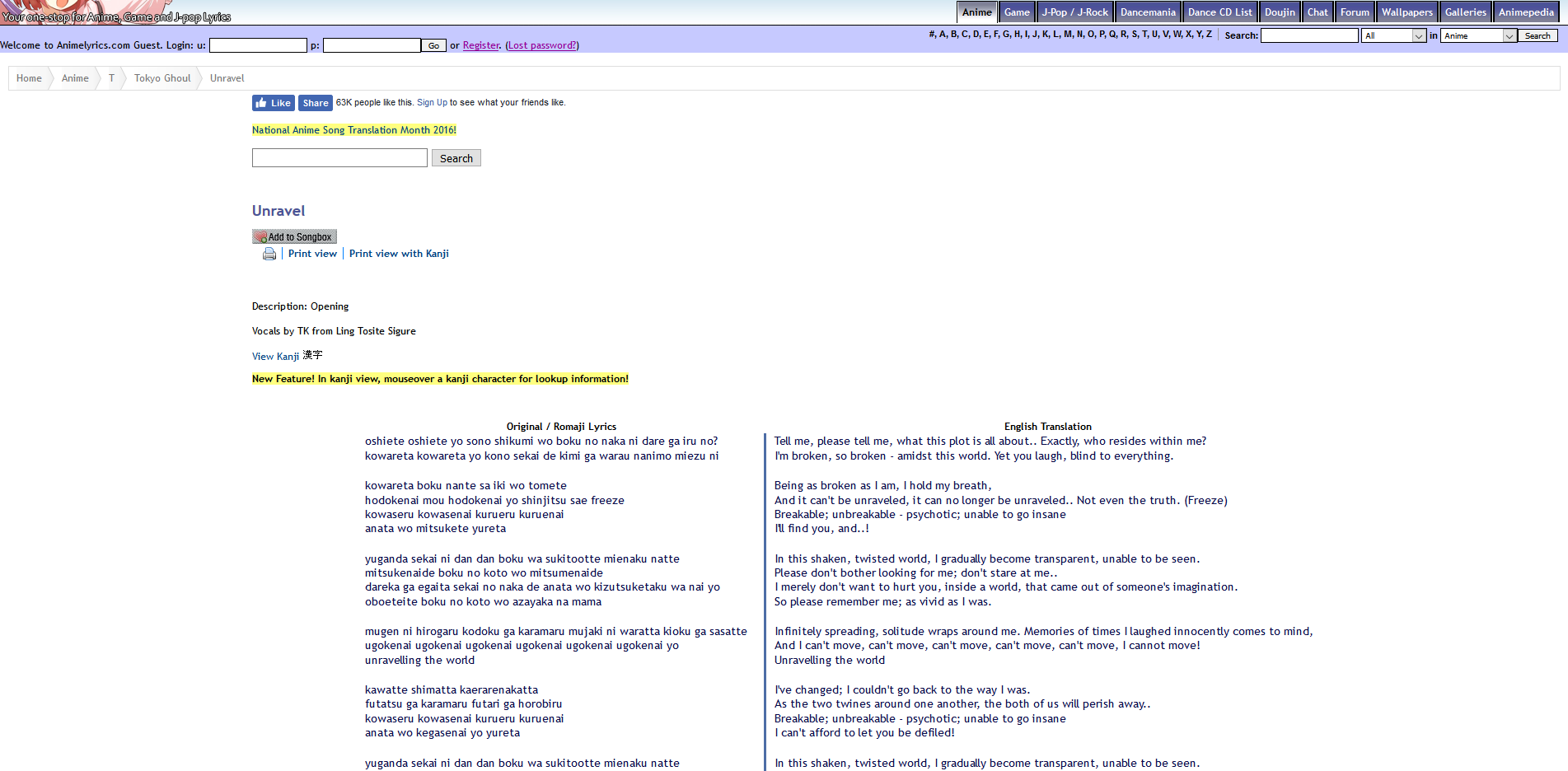Image resolution: width=1568 pixels, height=771 pixels.
Task: Open the Anime navigation tab
Action: coord(977,12)
